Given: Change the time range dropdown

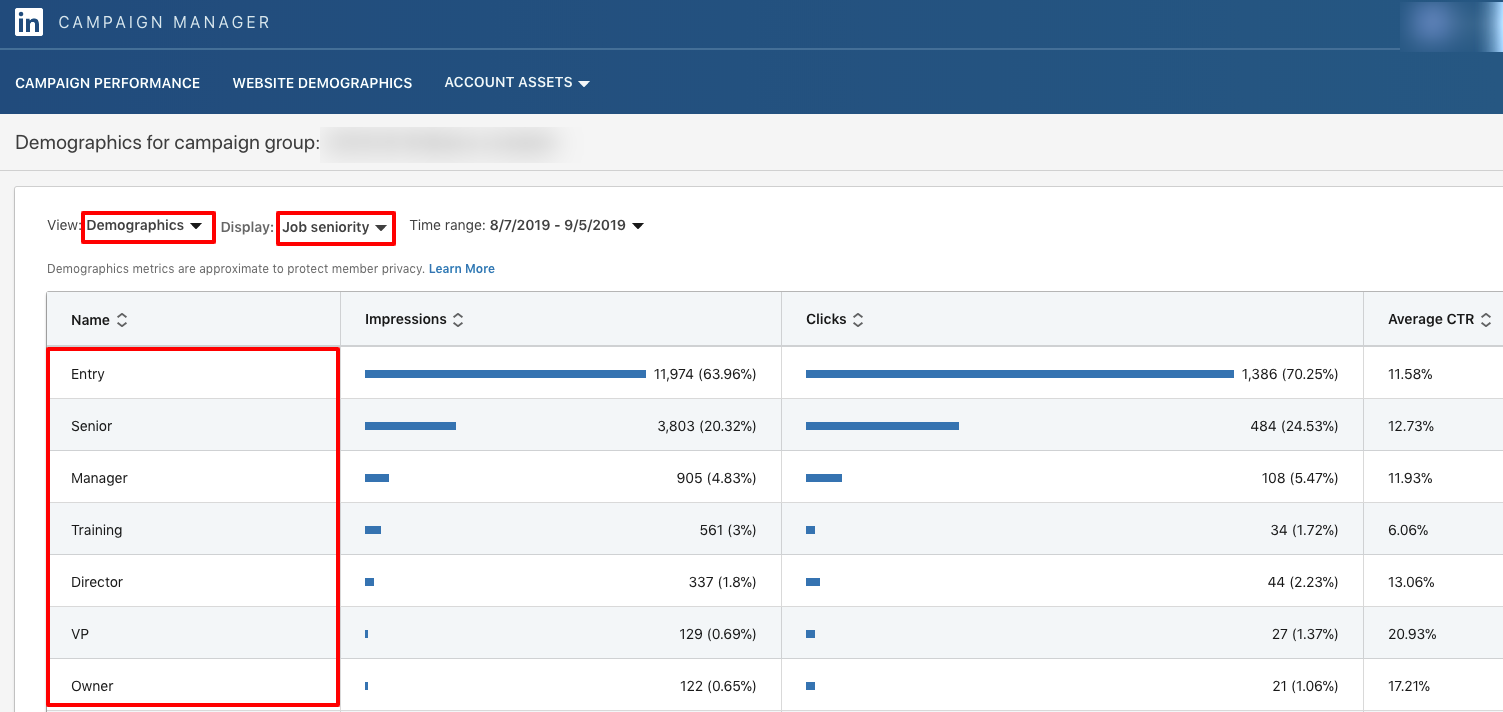Looking at the screenshot, I should (566, 226).
